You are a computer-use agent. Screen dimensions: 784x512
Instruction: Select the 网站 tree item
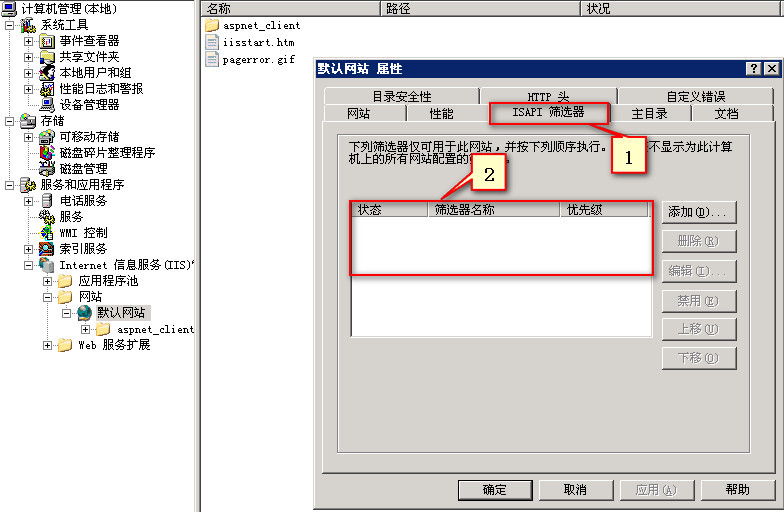(90, 297)
